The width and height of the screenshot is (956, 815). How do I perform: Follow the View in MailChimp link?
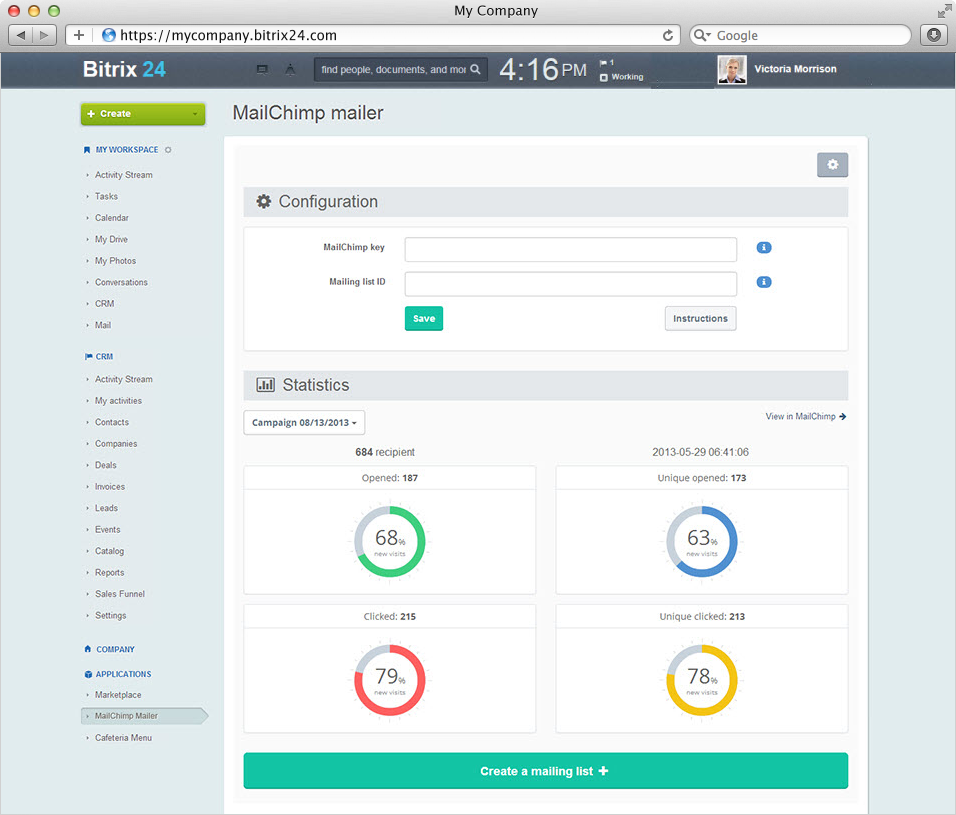806,416
